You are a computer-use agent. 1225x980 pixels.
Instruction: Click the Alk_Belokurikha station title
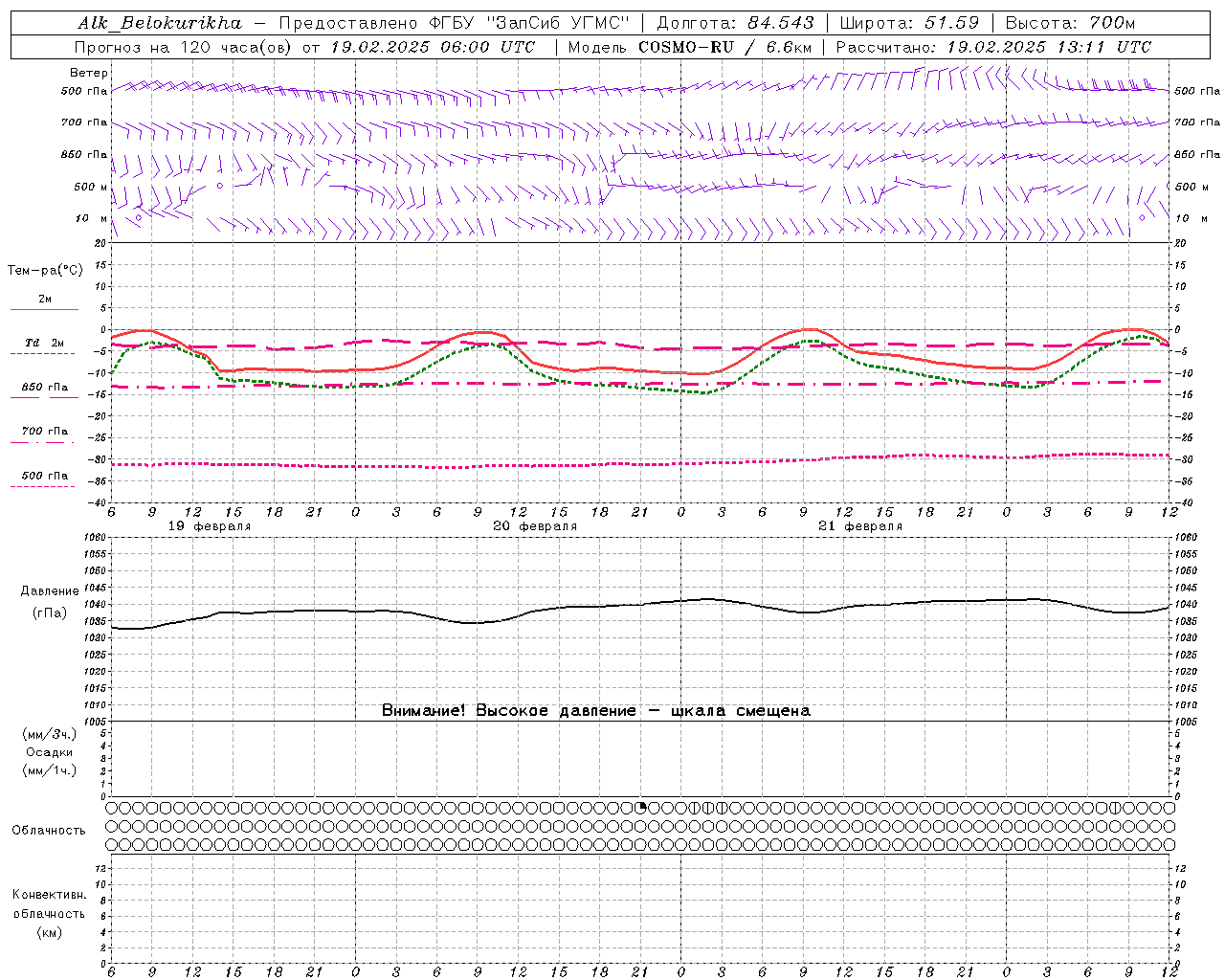pyautogui.click(x=160, y=23)
